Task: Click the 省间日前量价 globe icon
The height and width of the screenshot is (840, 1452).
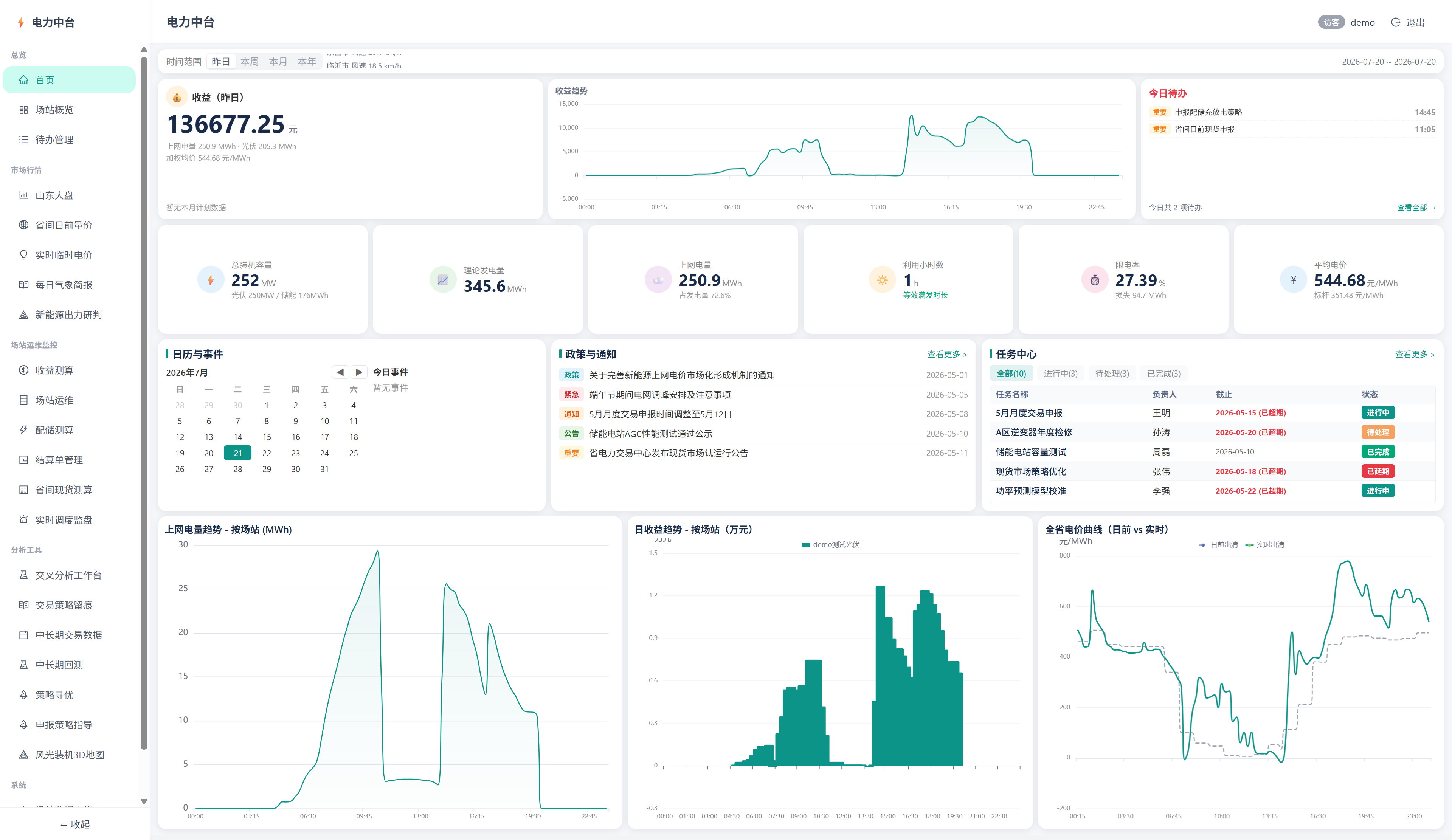Action: click(x=23, y=225)
